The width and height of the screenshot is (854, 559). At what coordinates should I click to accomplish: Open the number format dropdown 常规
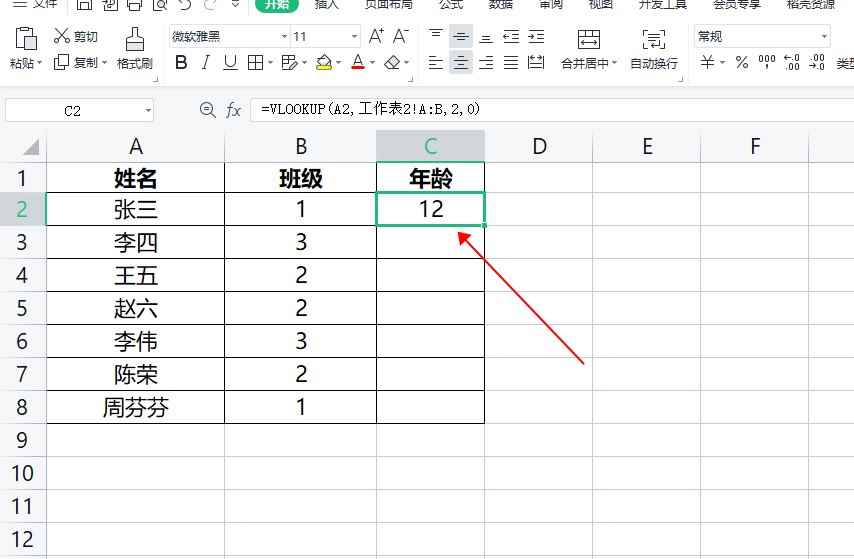[825, 37]
